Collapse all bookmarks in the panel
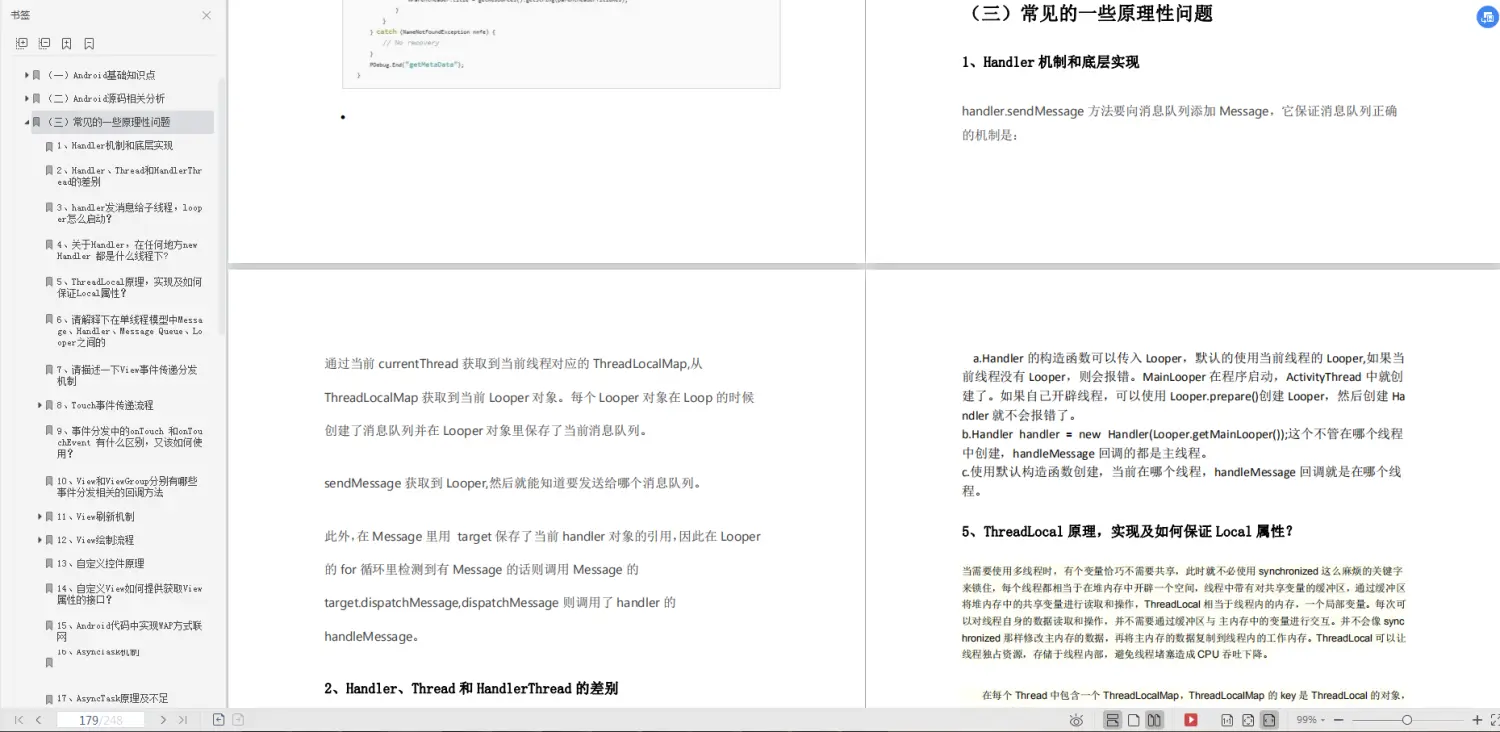 point(44,44)
